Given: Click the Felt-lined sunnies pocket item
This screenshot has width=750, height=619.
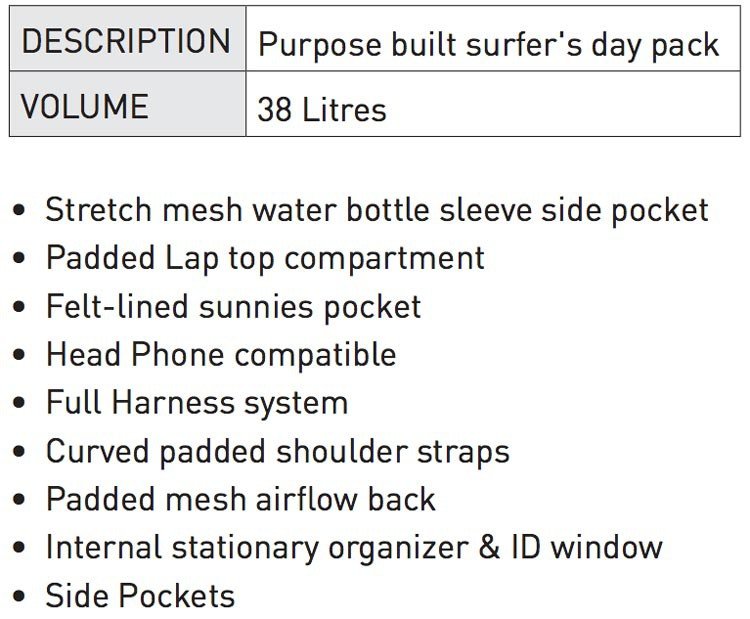Looking at the screenshot, I should click(233, 306).
